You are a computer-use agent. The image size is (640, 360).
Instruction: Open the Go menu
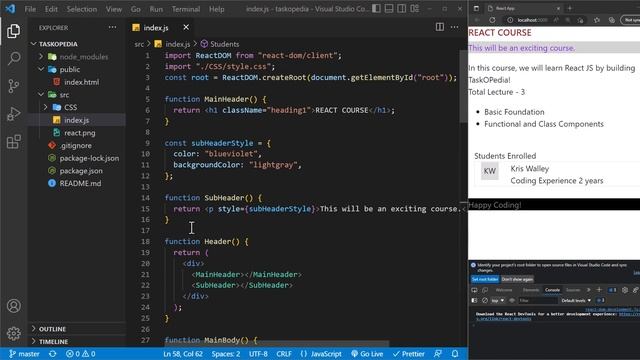(136, 9)
